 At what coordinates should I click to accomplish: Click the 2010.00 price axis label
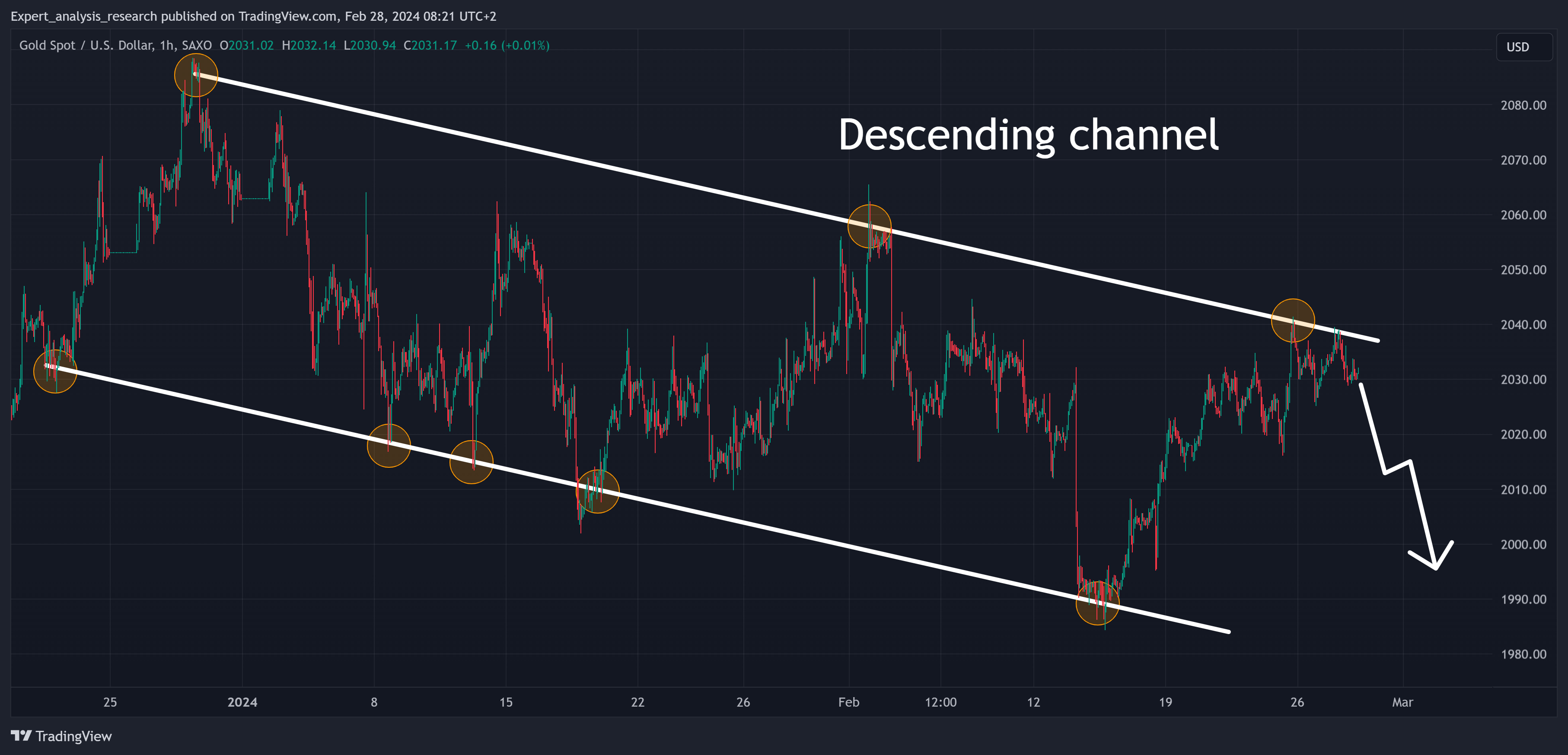point(1523,489)
